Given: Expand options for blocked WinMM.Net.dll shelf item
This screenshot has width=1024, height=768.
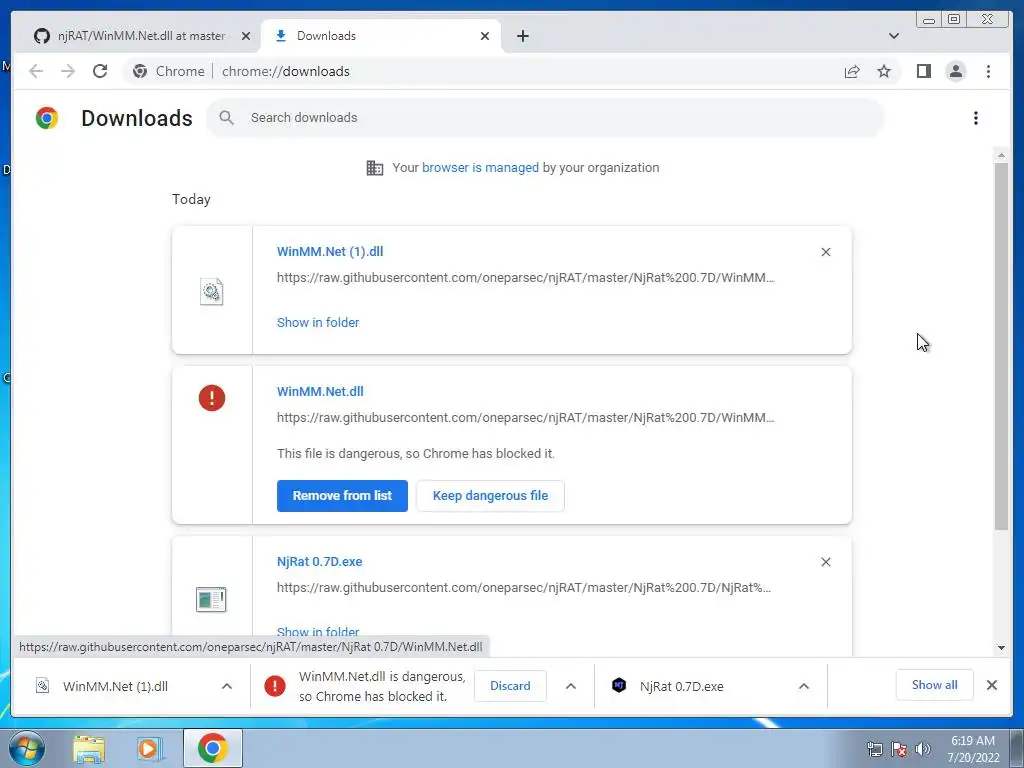Looking at the screenshot, I should (x=571, y=686).
